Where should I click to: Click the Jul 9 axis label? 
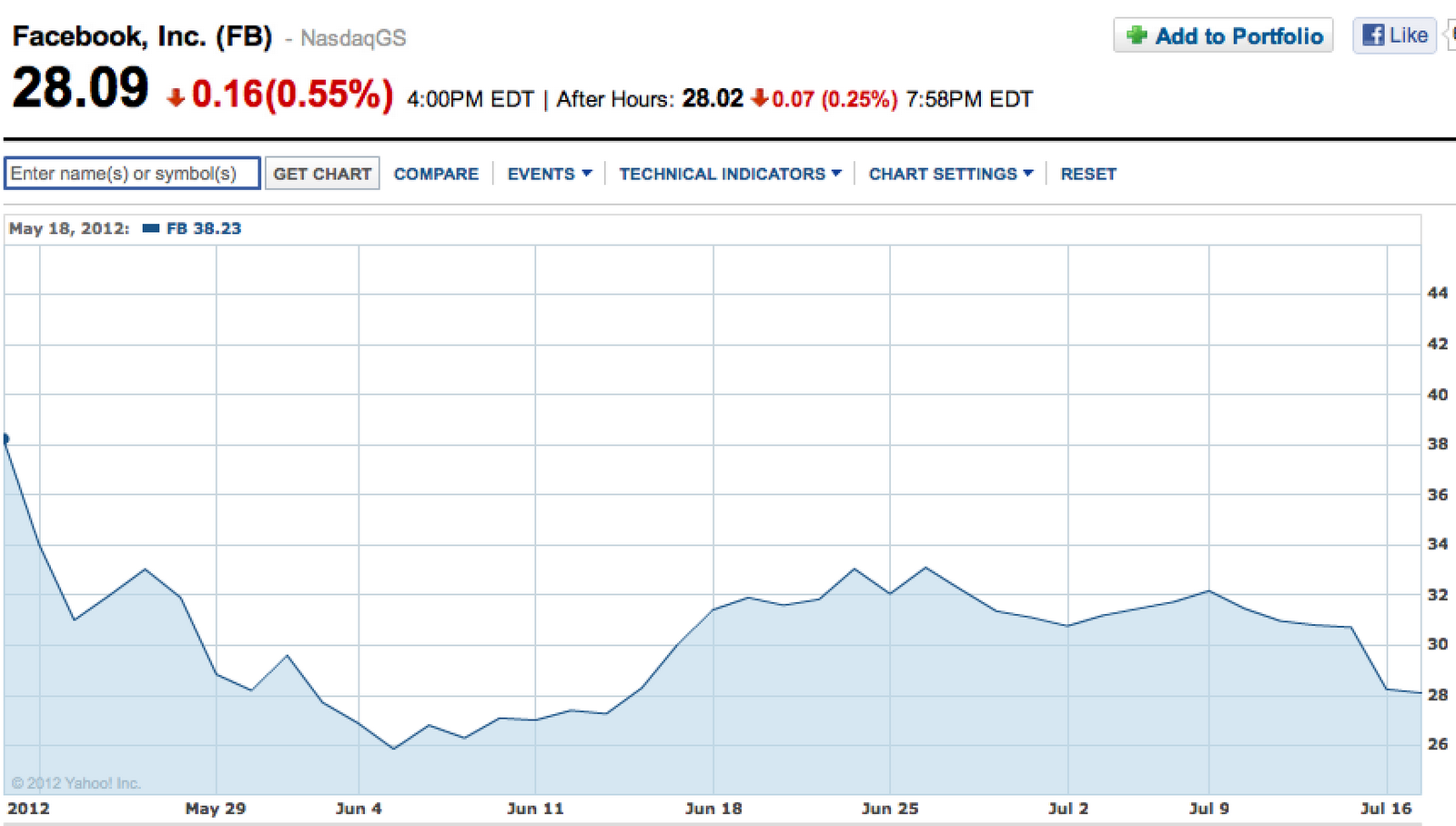click(x=1209, y=808)
